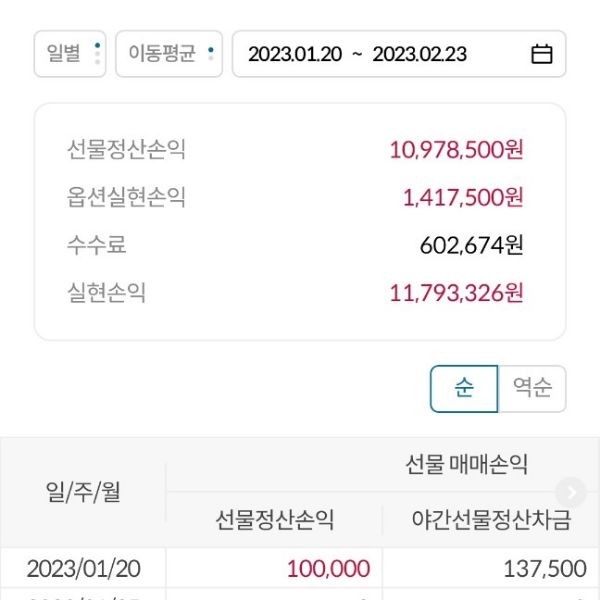Open the 일별 period dropdown

point(70,54)
